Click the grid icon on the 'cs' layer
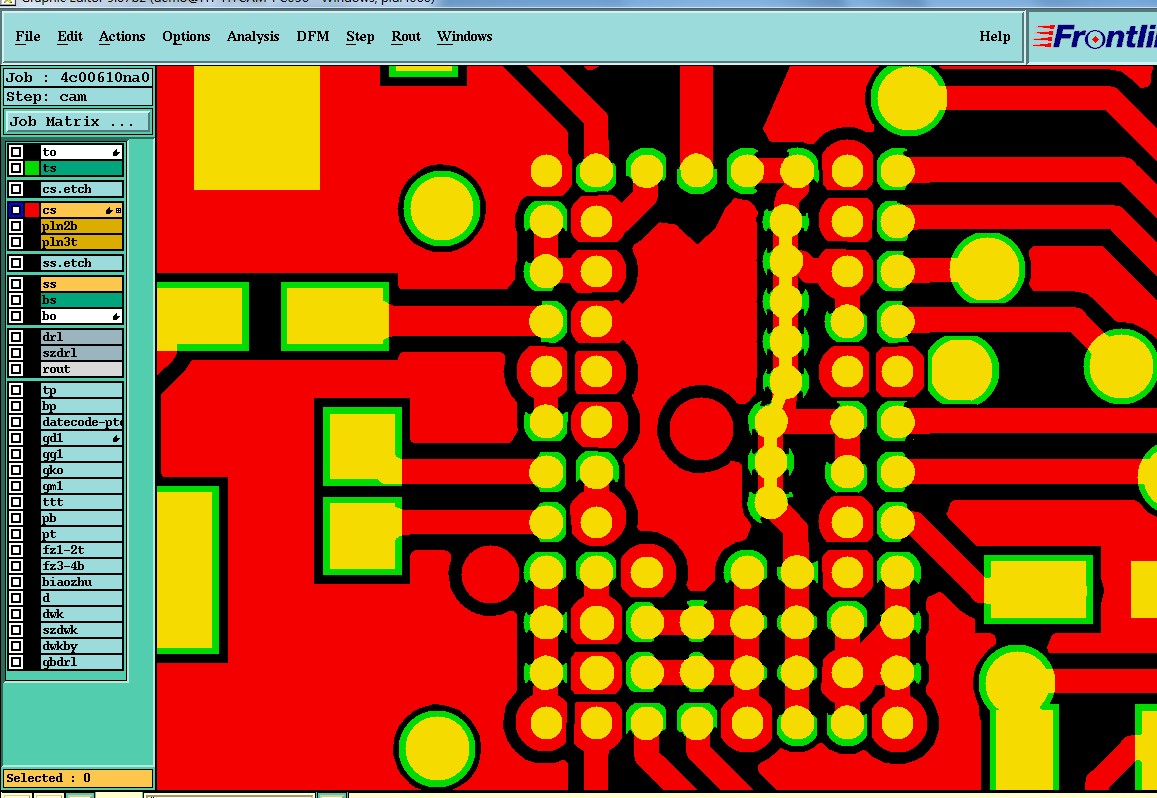 pos(118,210)
